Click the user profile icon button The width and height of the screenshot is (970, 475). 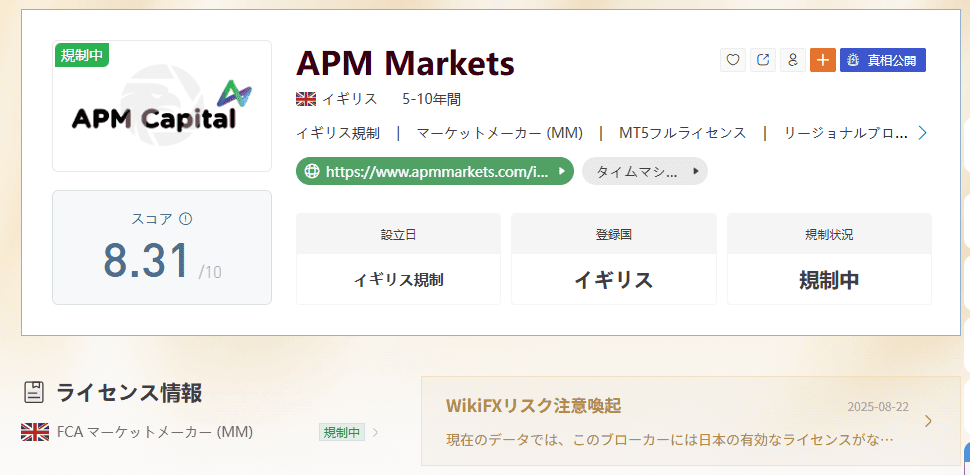coord(792,60)
